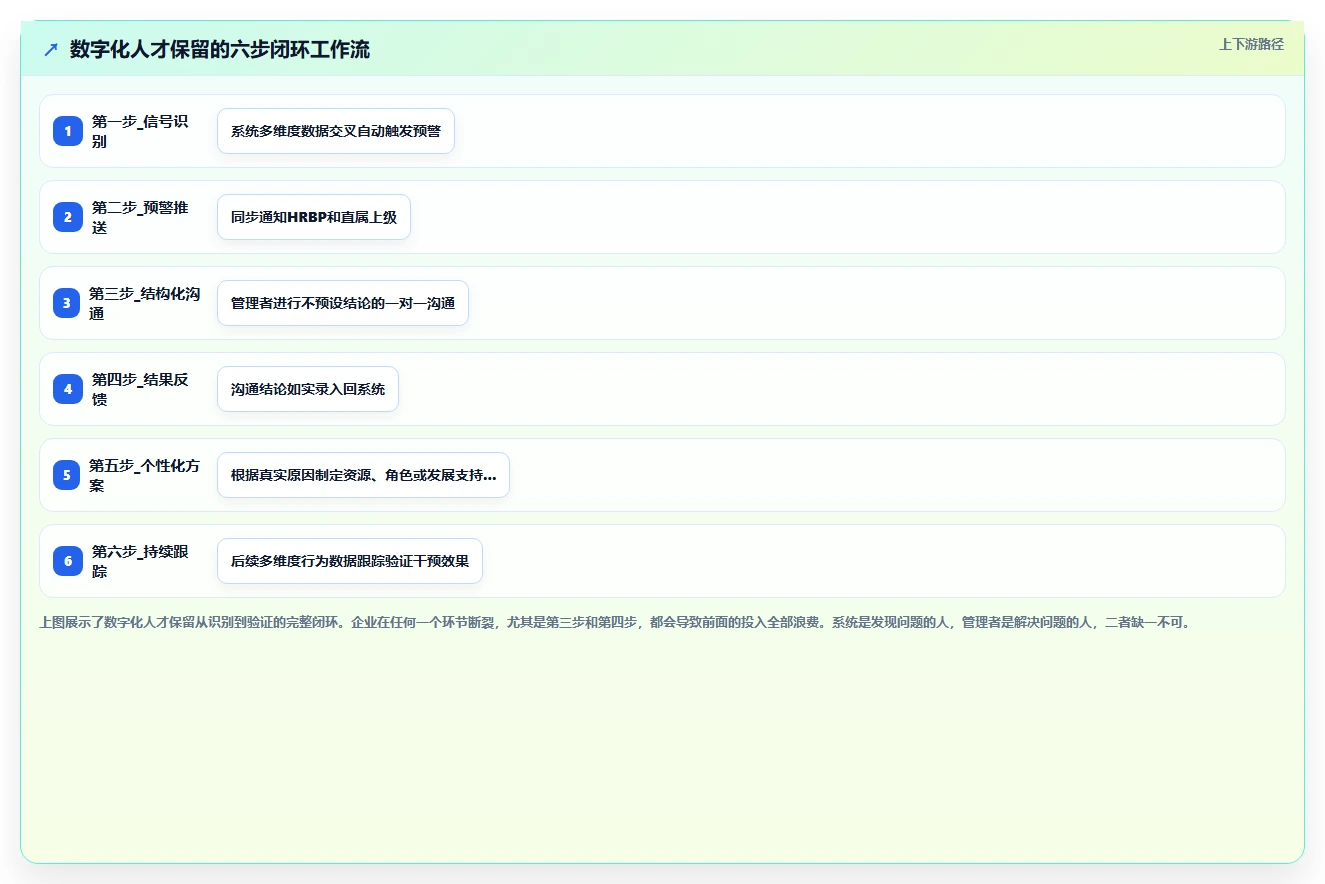Click the 沟通结论如实录入回系统 chip
The image size is (1325, 884).
308,389
